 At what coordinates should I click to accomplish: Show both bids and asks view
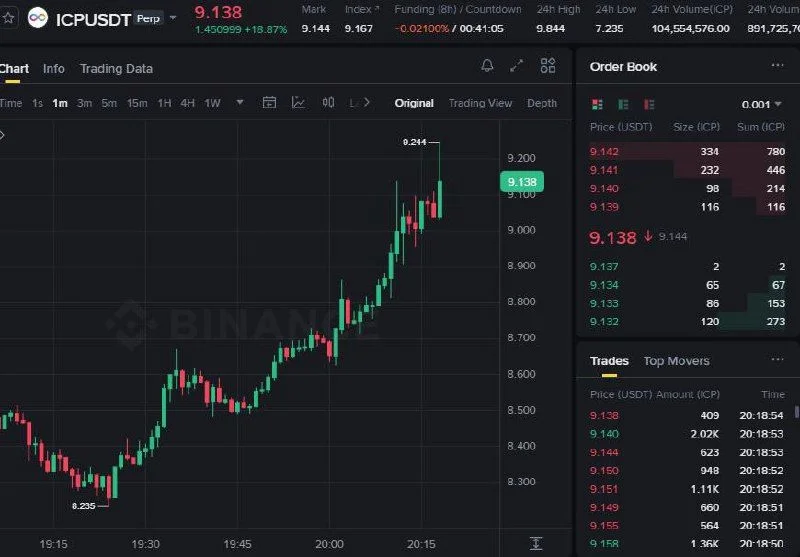(x=597, y=104)
